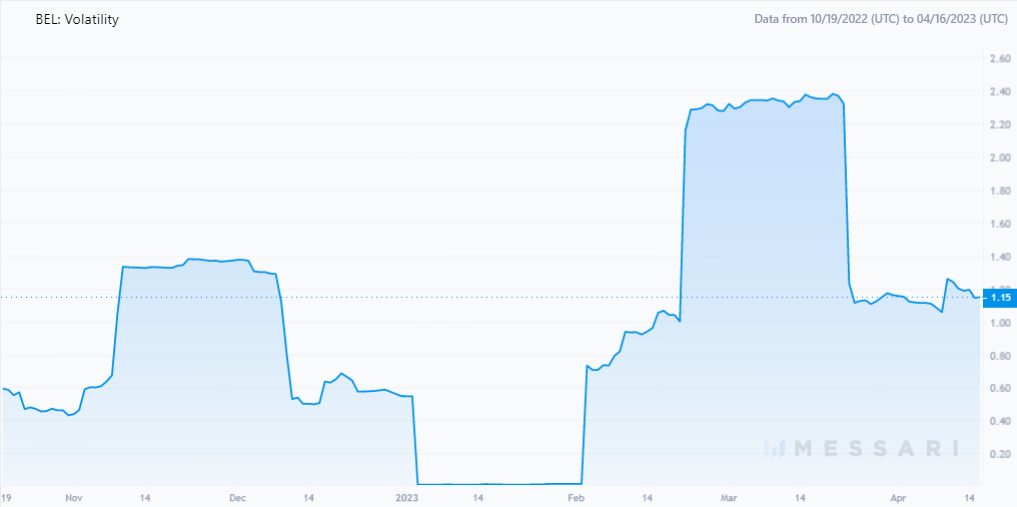This screenshot has height=507, width=1017.
Task: Click the Dec label on time axis
Action: [237, 497]
